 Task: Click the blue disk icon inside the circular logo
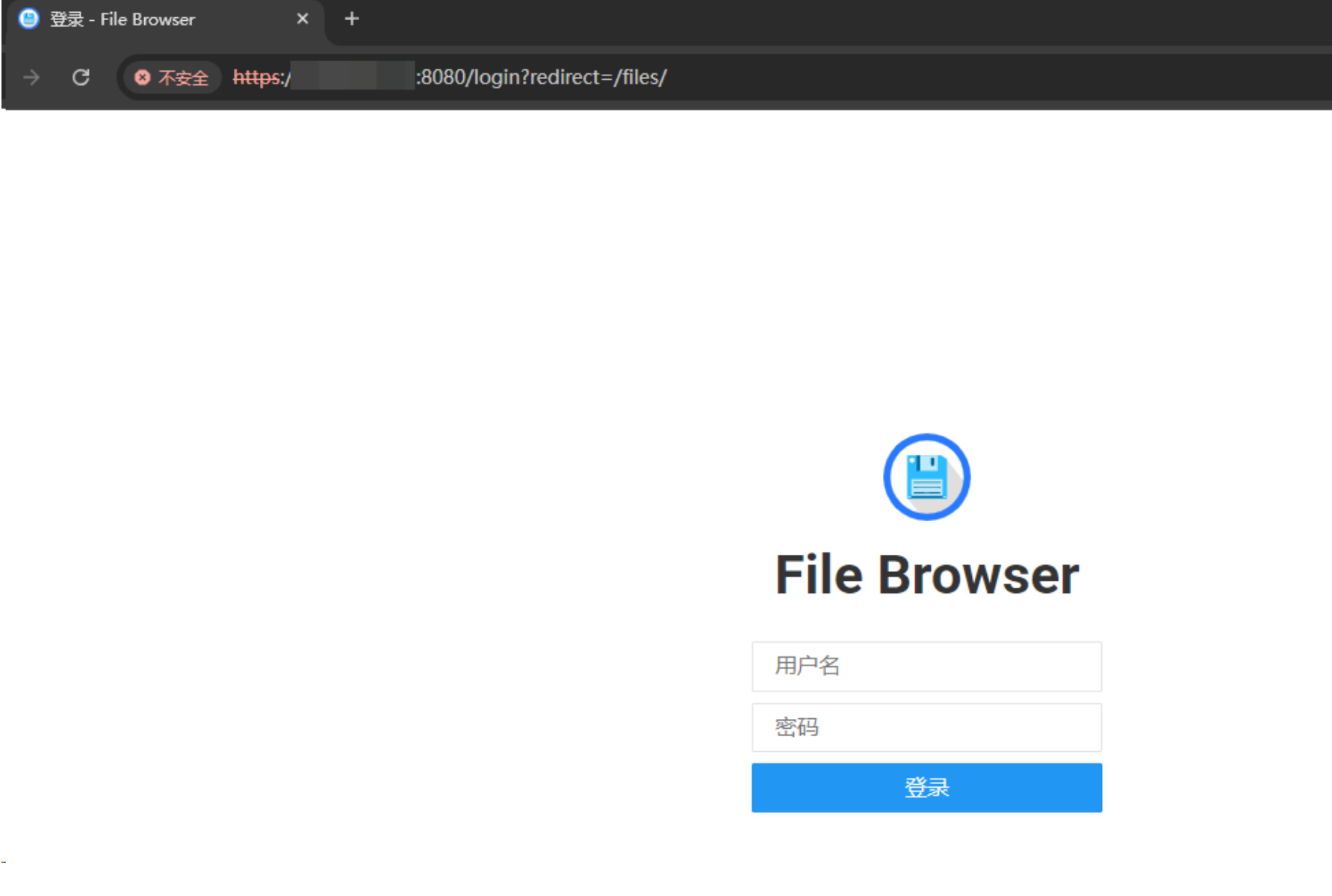pos(926,477)
